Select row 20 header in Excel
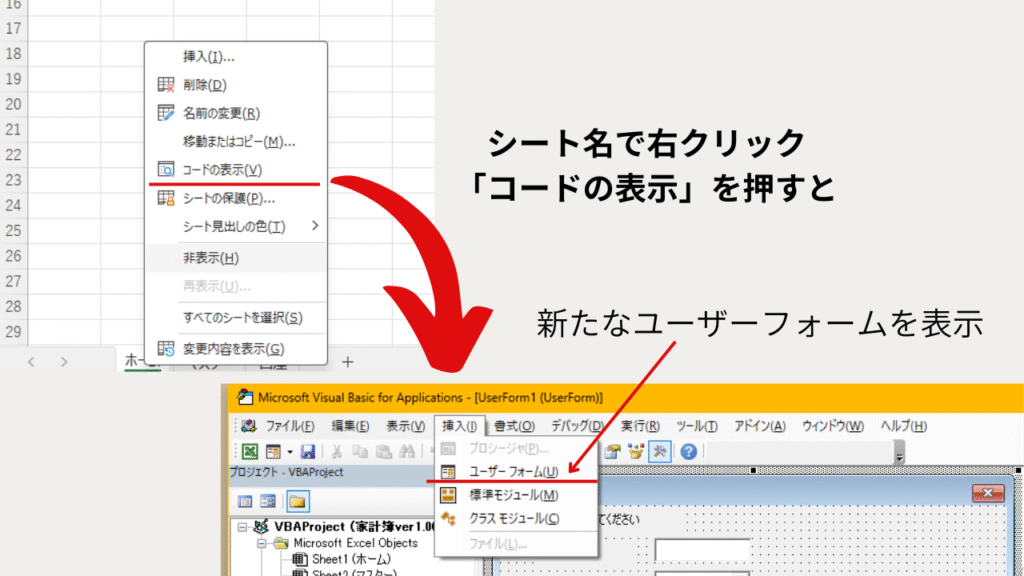Viewport: 1024px width, 576px height. coord(13,104)
